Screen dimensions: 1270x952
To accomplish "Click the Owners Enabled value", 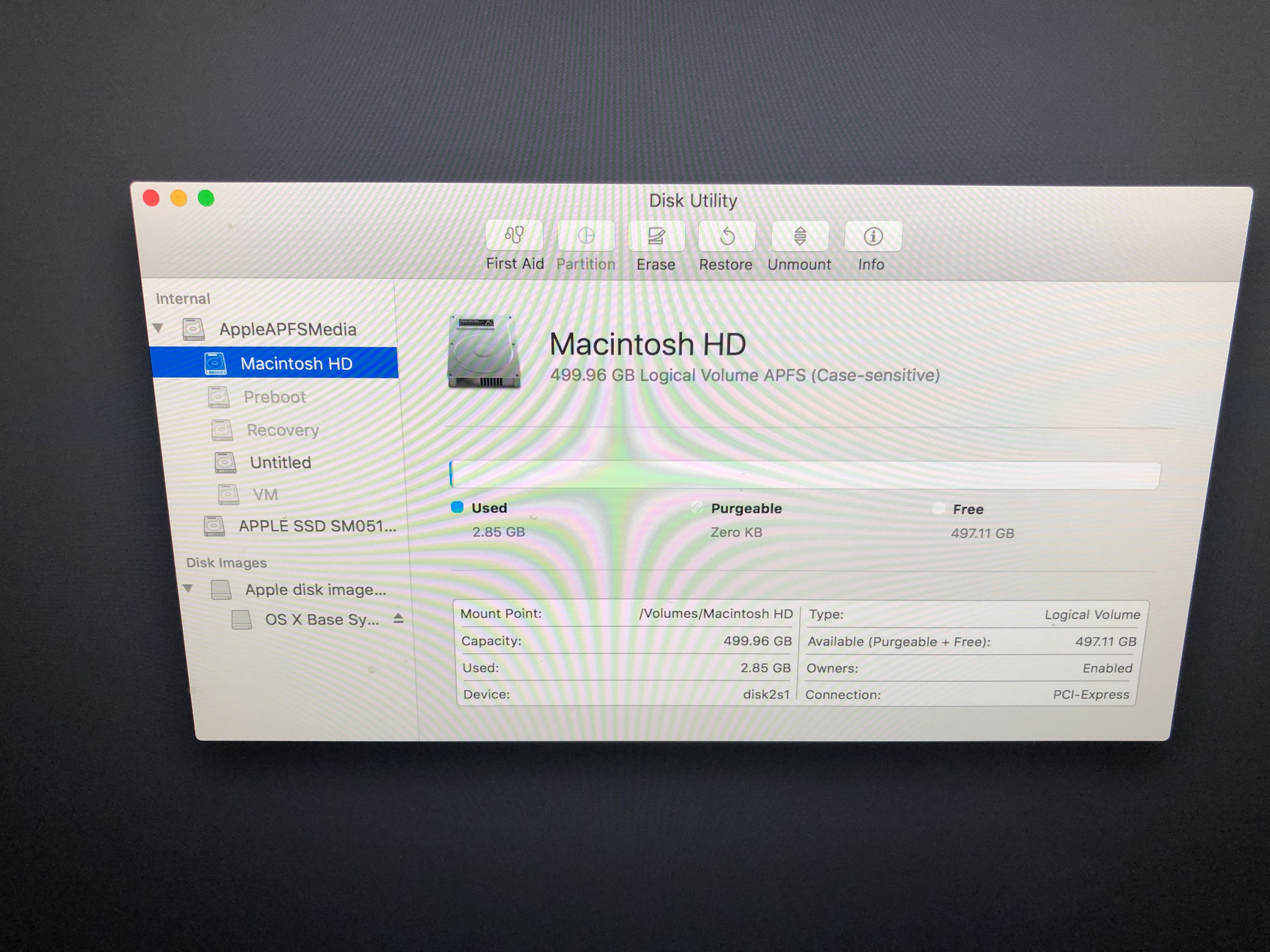I will (x=1107, y=668).
